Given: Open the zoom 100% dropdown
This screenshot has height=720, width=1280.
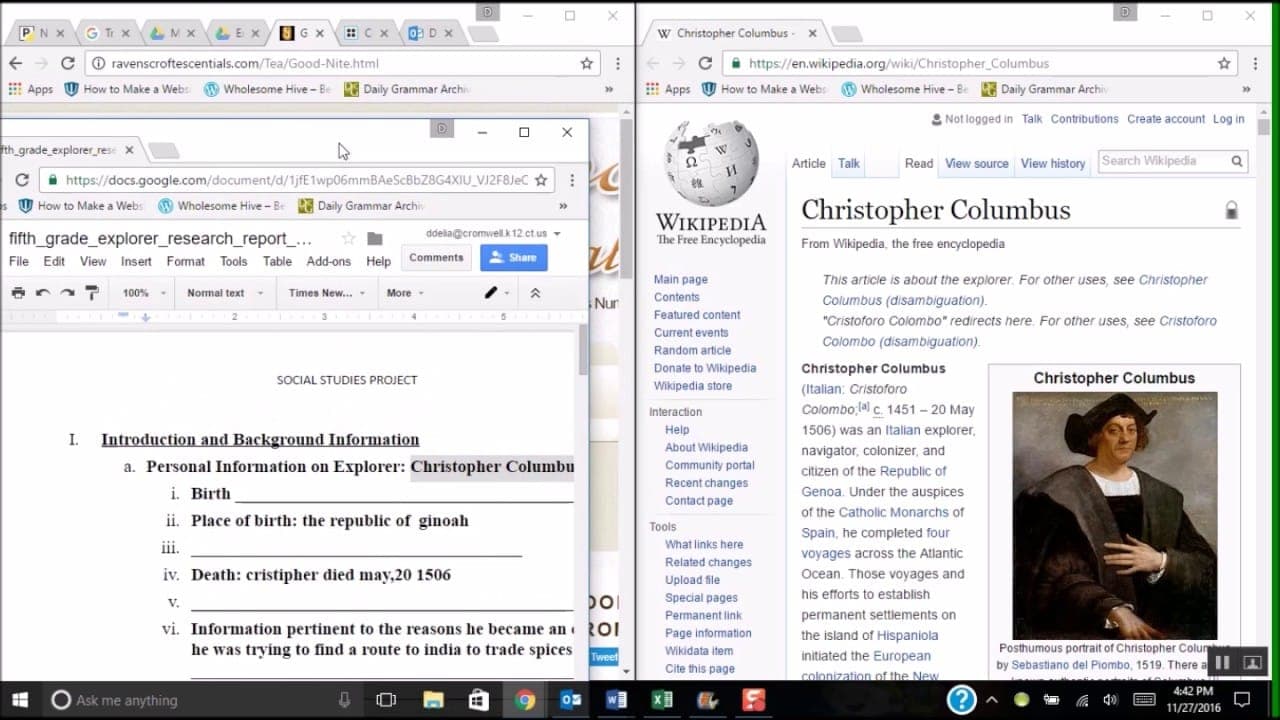Looking at the screenshot, I should (x=142, y=293).
